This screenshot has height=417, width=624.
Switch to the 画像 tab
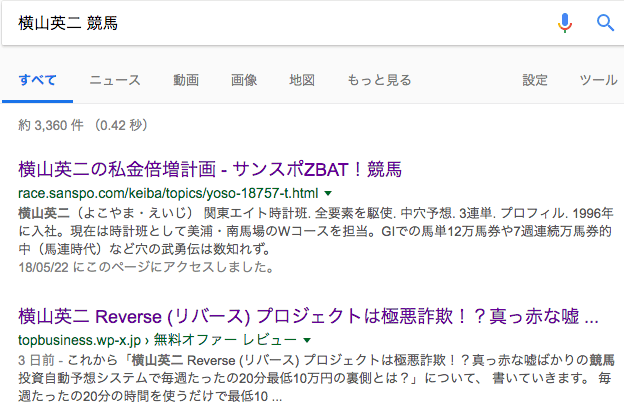pos(244,80)
